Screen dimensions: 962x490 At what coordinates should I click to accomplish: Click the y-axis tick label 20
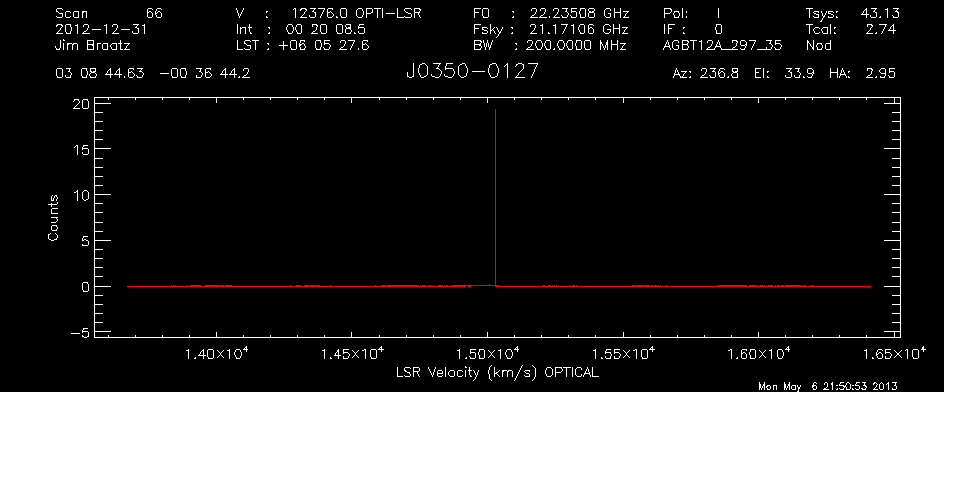(81, 105)
